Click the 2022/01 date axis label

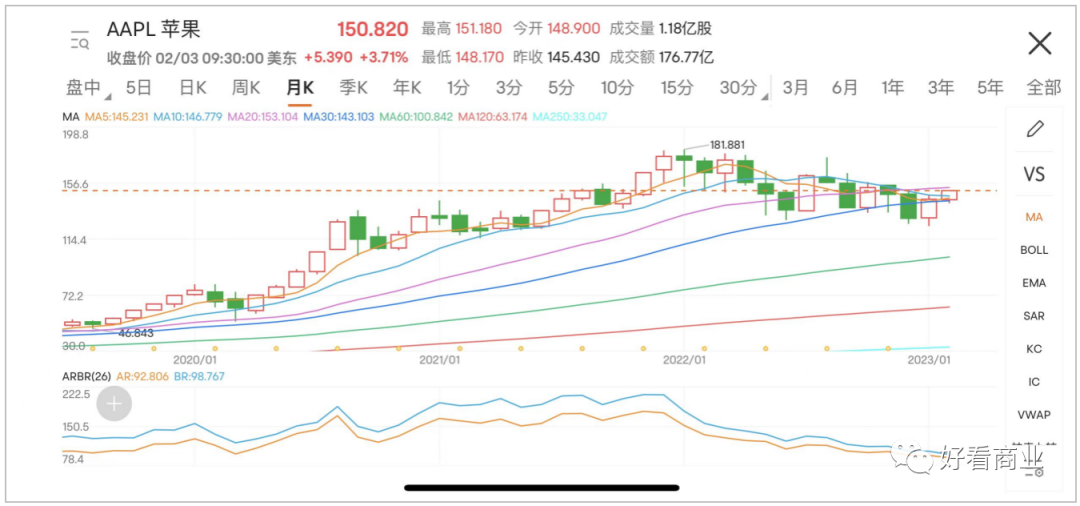pos(683,359)
